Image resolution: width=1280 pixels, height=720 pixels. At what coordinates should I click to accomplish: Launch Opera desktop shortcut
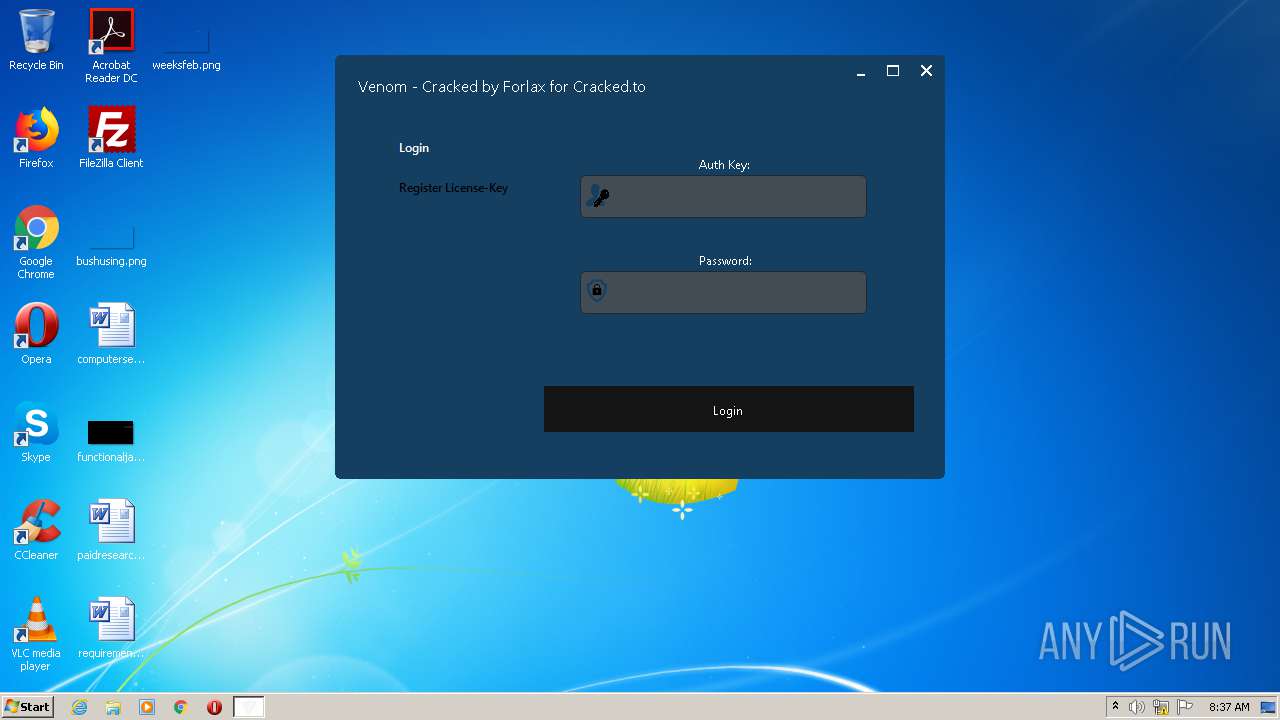coord(36,334)
